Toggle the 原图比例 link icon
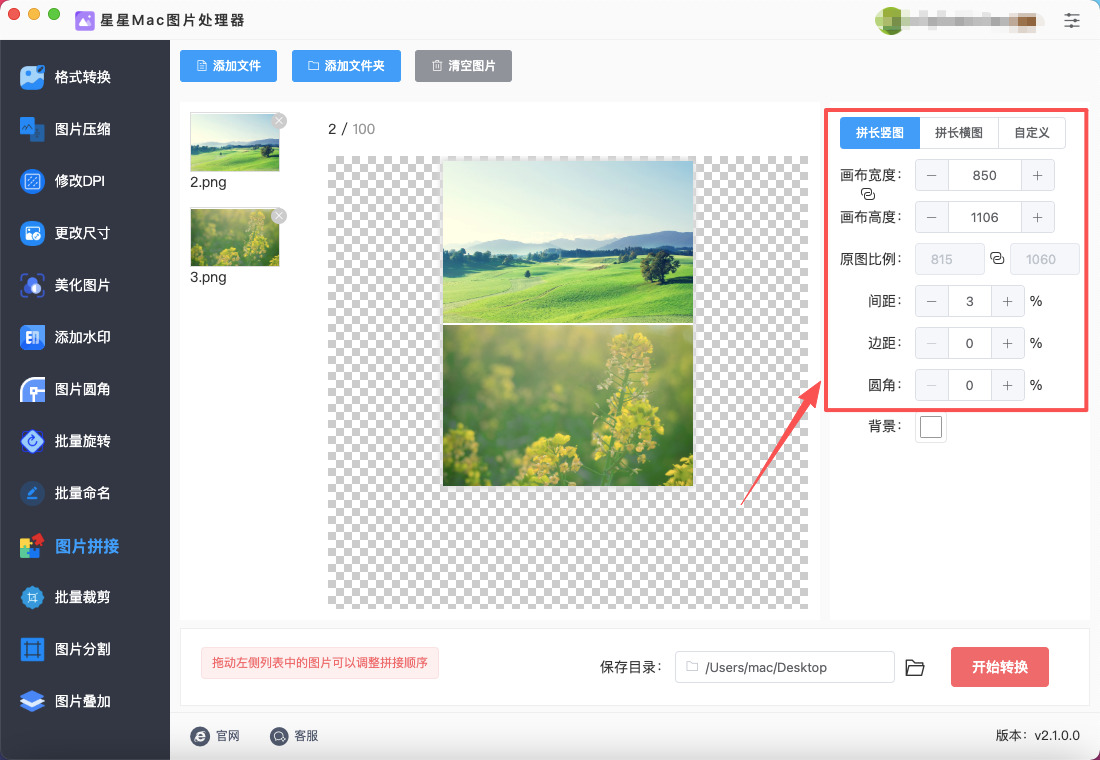 (997, 258)
